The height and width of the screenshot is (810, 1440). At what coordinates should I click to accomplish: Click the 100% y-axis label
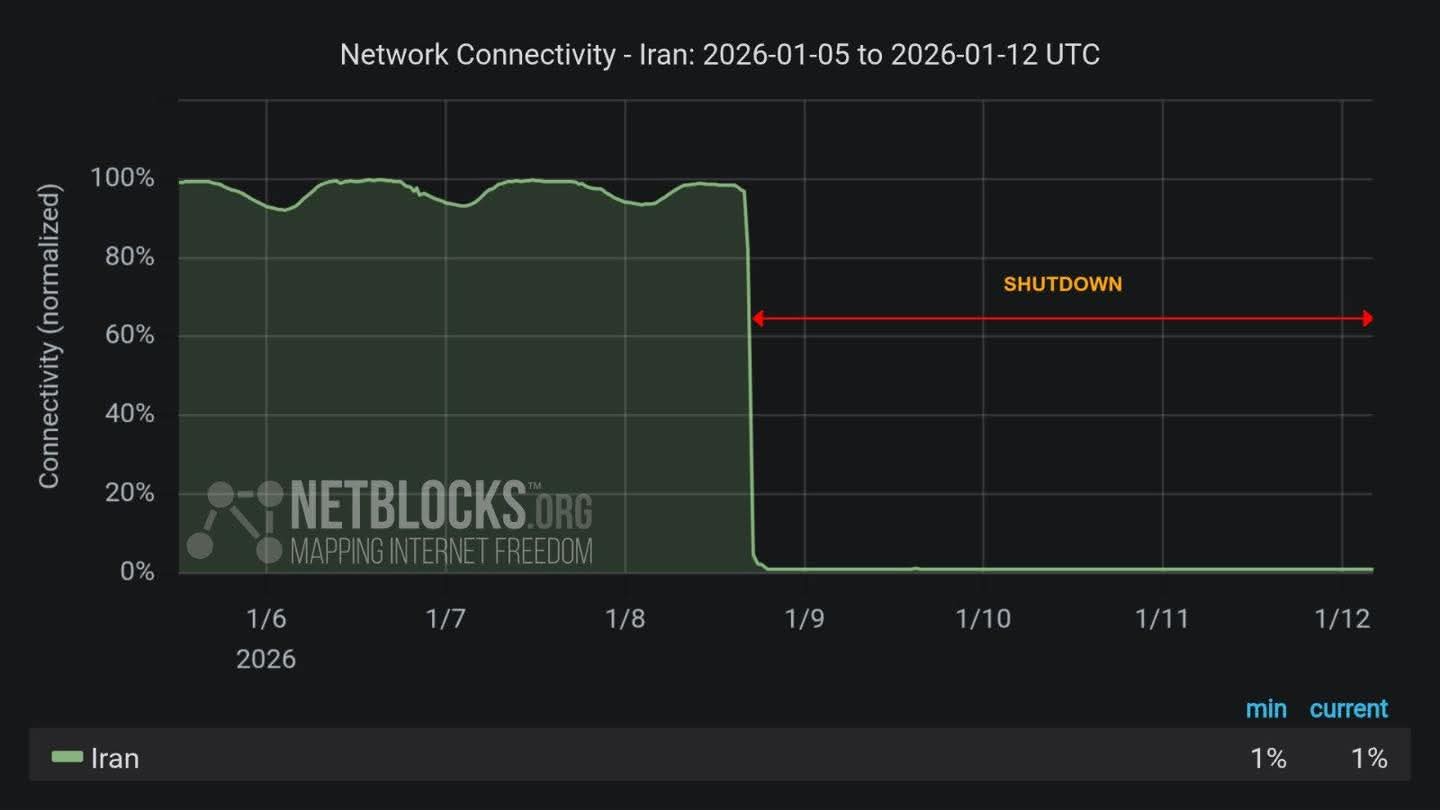[x=123, y=179]
